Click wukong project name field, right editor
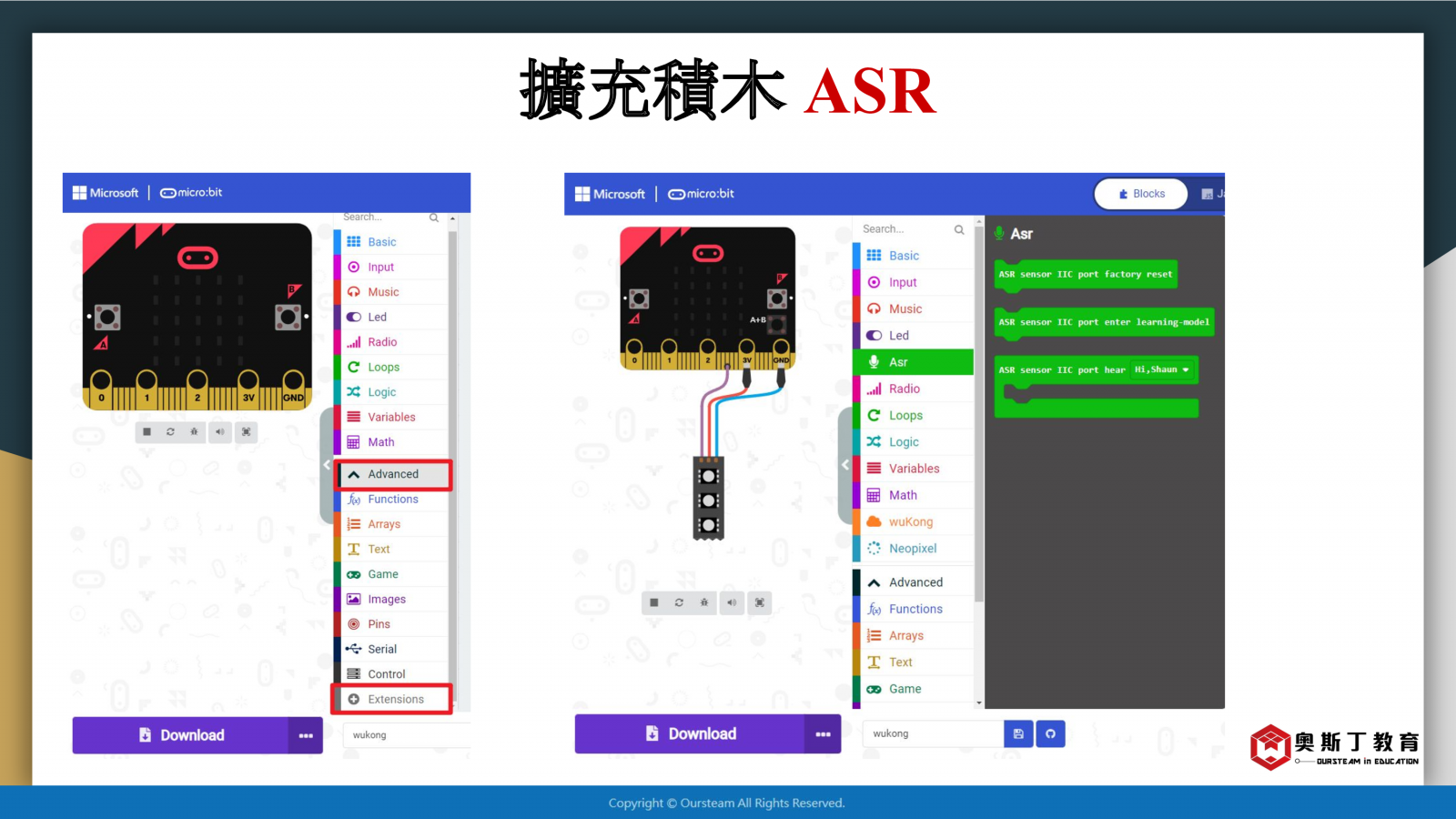This screenshot has width=1456, height=819. pyautogui.click(x=933, y=733)
